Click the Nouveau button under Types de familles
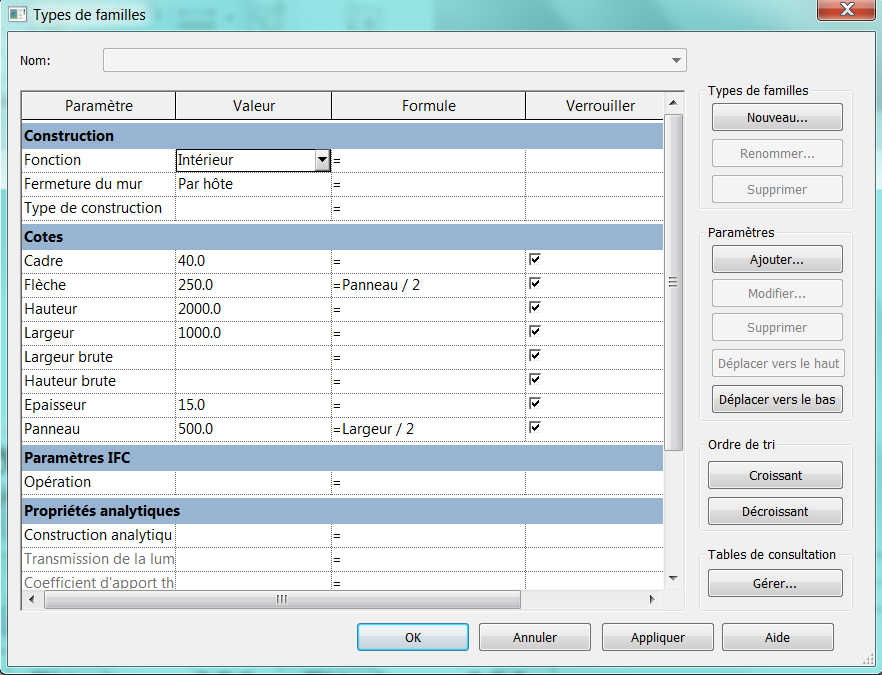The height and width of the screenshot is (675, 882). (776, 116)
